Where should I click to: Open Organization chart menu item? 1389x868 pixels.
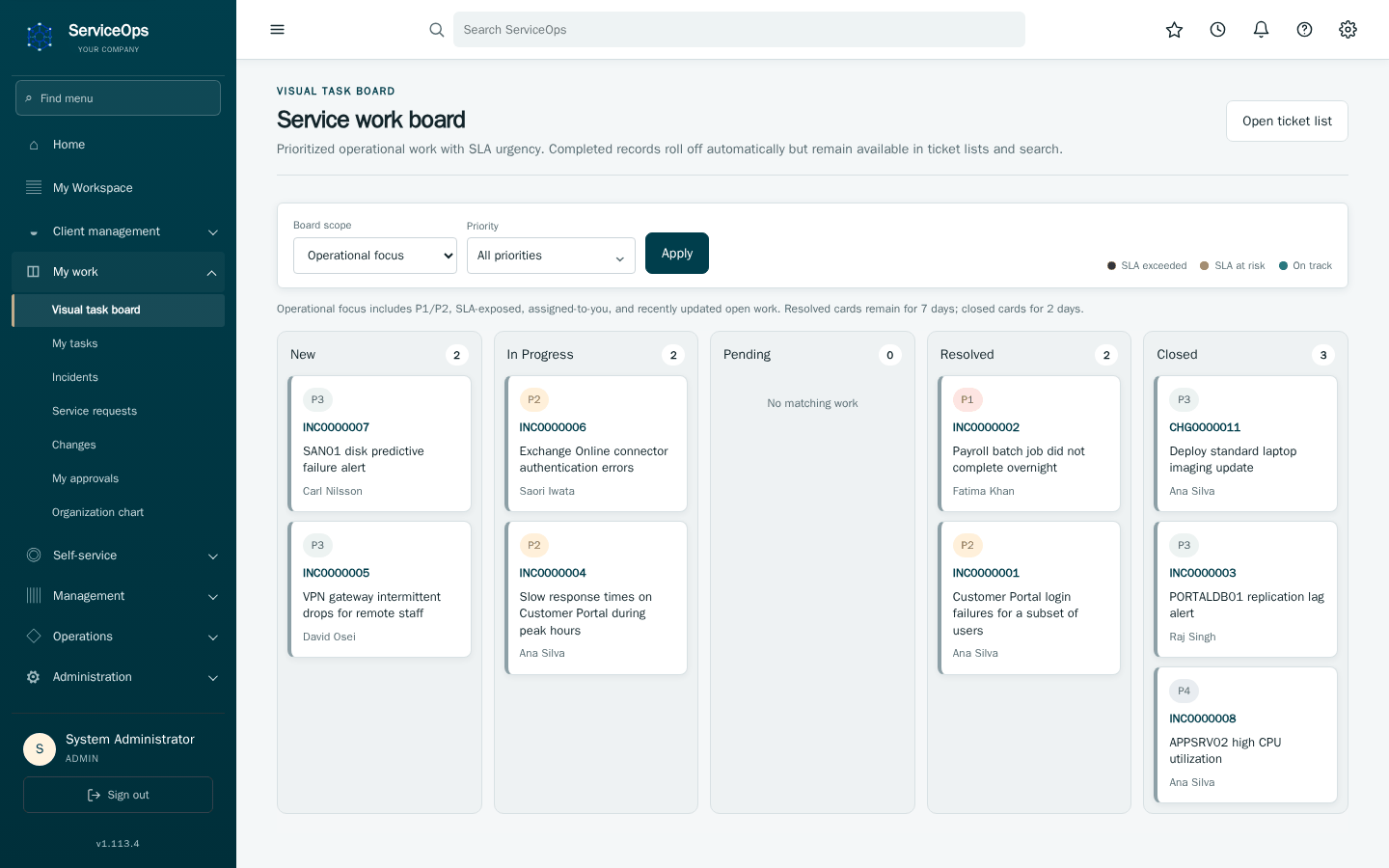118,512
